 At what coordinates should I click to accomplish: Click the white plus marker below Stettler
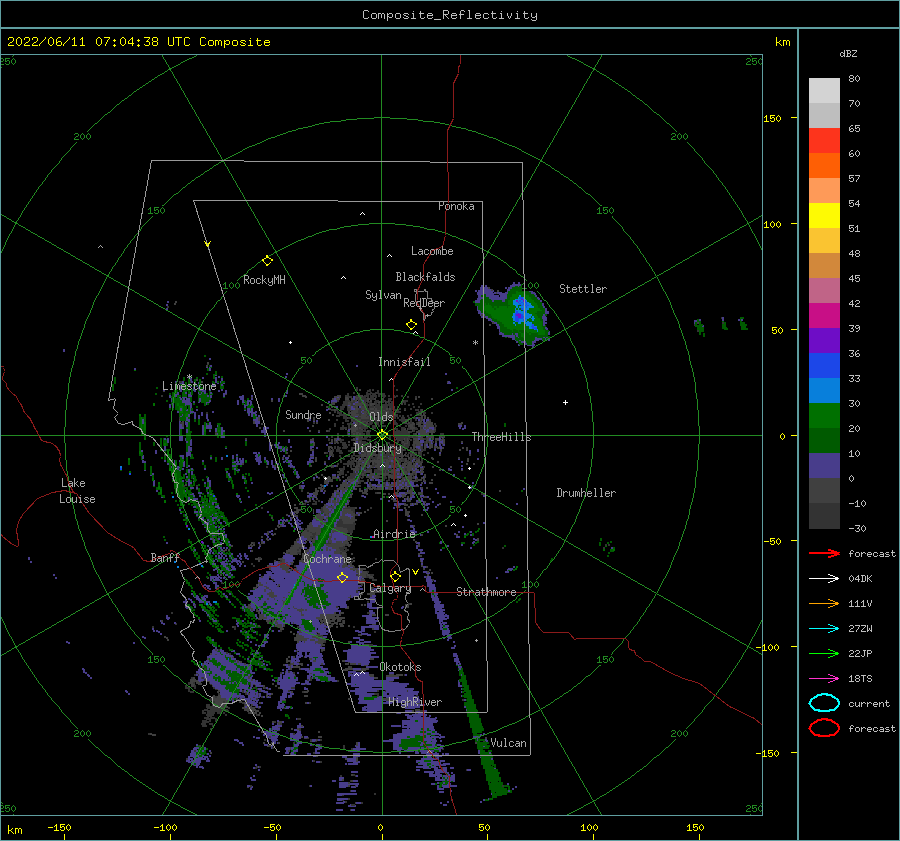coord(565,402)
